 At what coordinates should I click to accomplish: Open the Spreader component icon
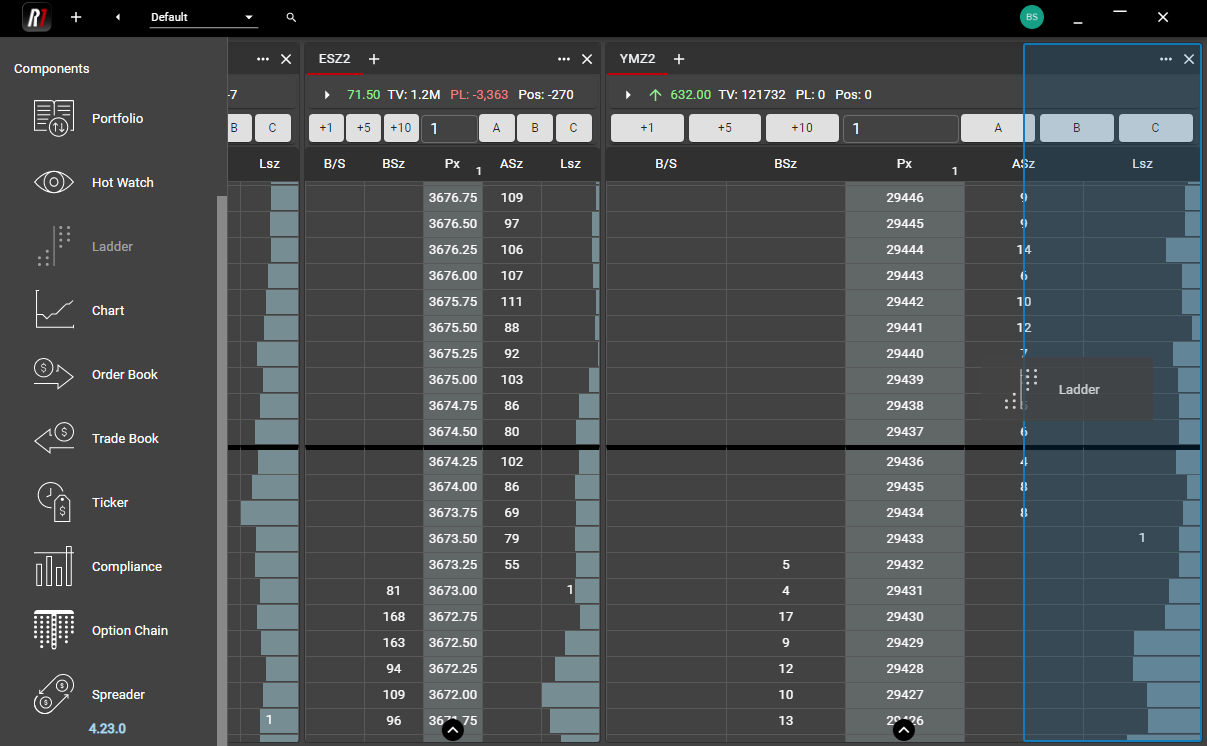(x=54, y=694)
